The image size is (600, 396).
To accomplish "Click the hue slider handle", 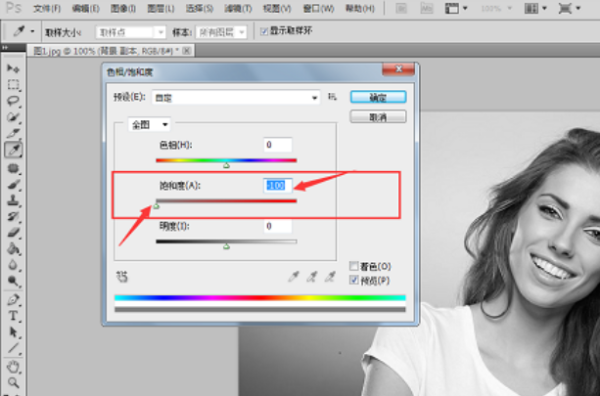I will [x=227, y=165].
